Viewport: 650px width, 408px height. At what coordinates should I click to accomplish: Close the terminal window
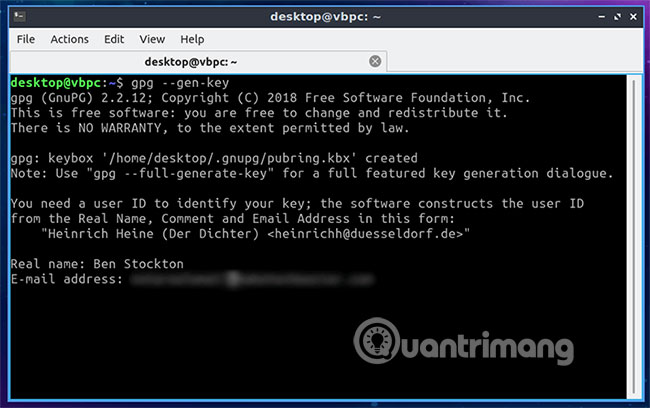633,17
